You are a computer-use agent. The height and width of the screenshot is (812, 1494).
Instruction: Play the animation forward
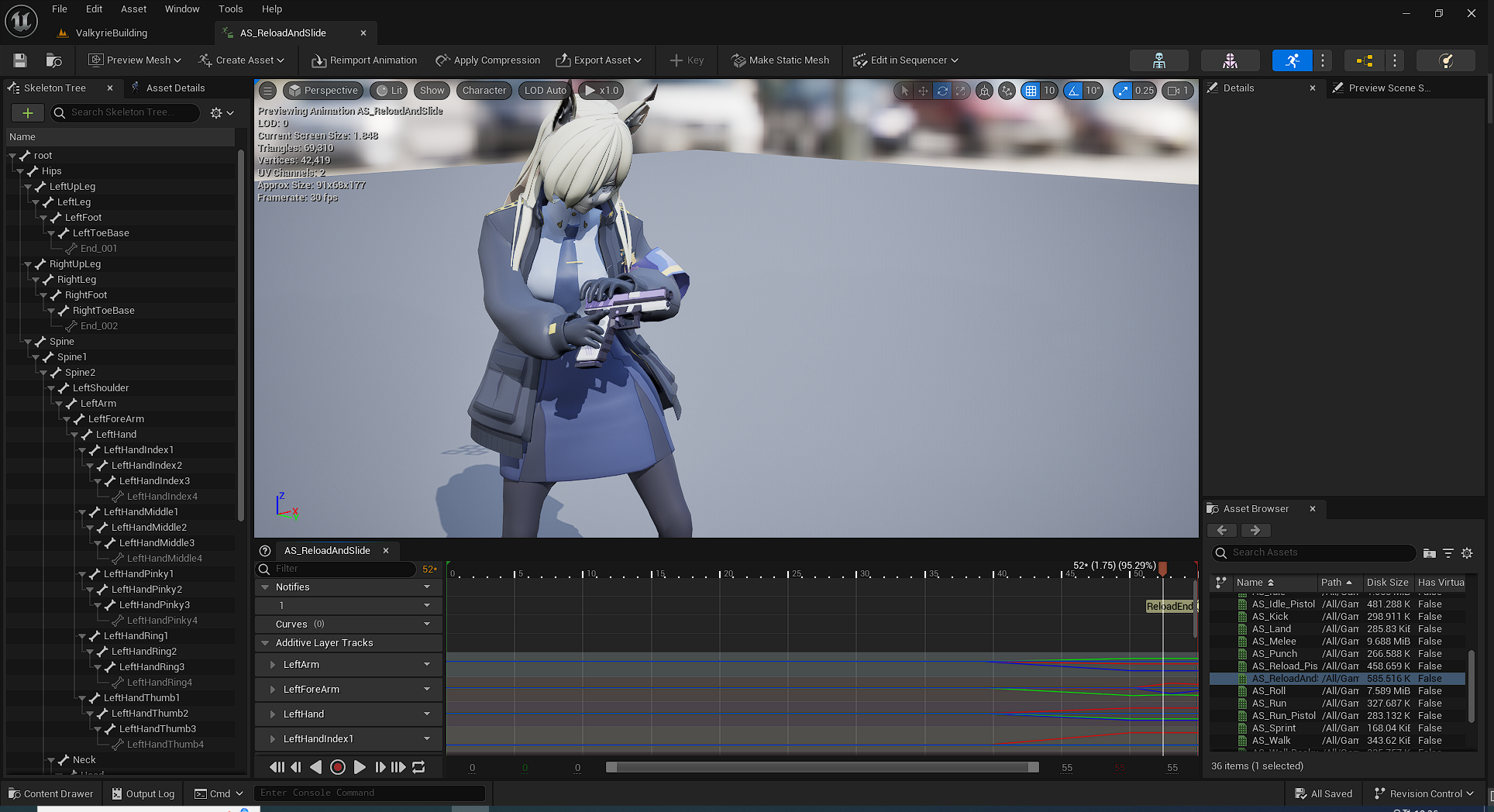360,767
